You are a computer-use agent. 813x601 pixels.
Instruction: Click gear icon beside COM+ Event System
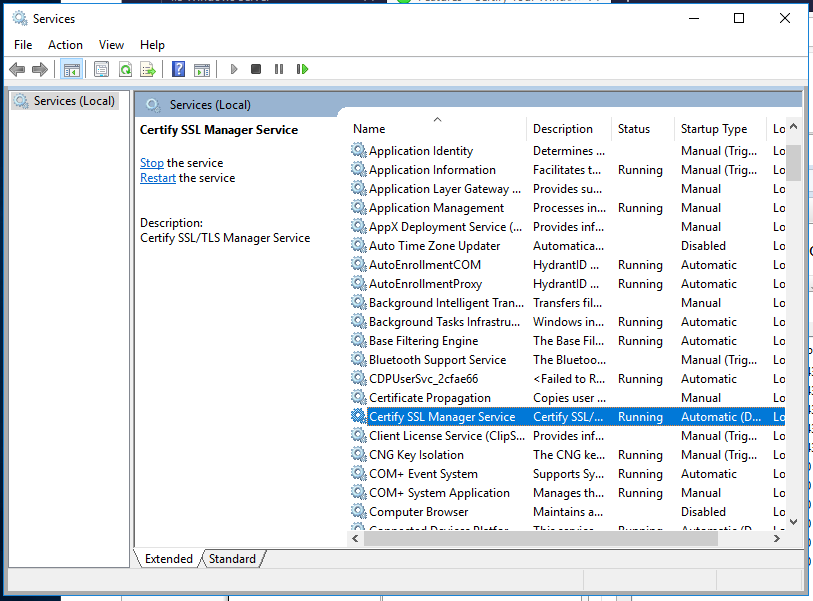pos(358,473)
